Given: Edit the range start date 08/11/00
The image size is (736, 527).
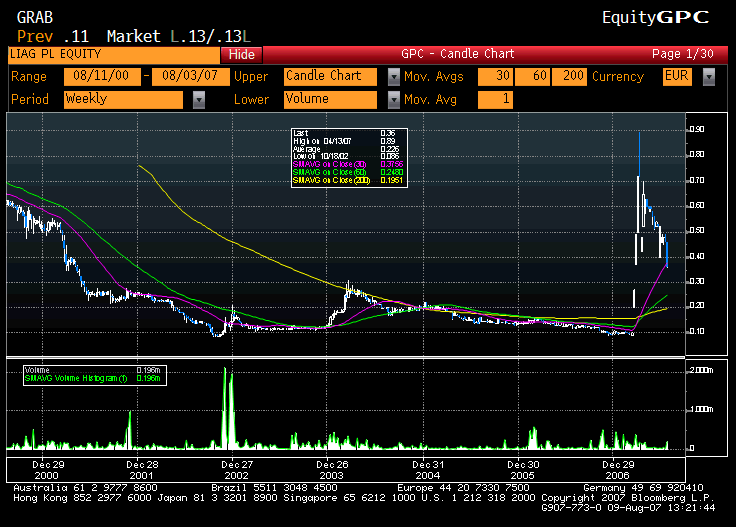Looking at the screenshot, I should tap(102, 76).
